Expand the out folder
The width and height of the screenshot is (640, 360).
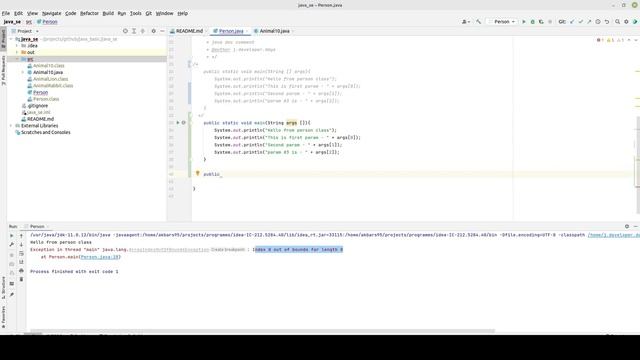(17, 52)
